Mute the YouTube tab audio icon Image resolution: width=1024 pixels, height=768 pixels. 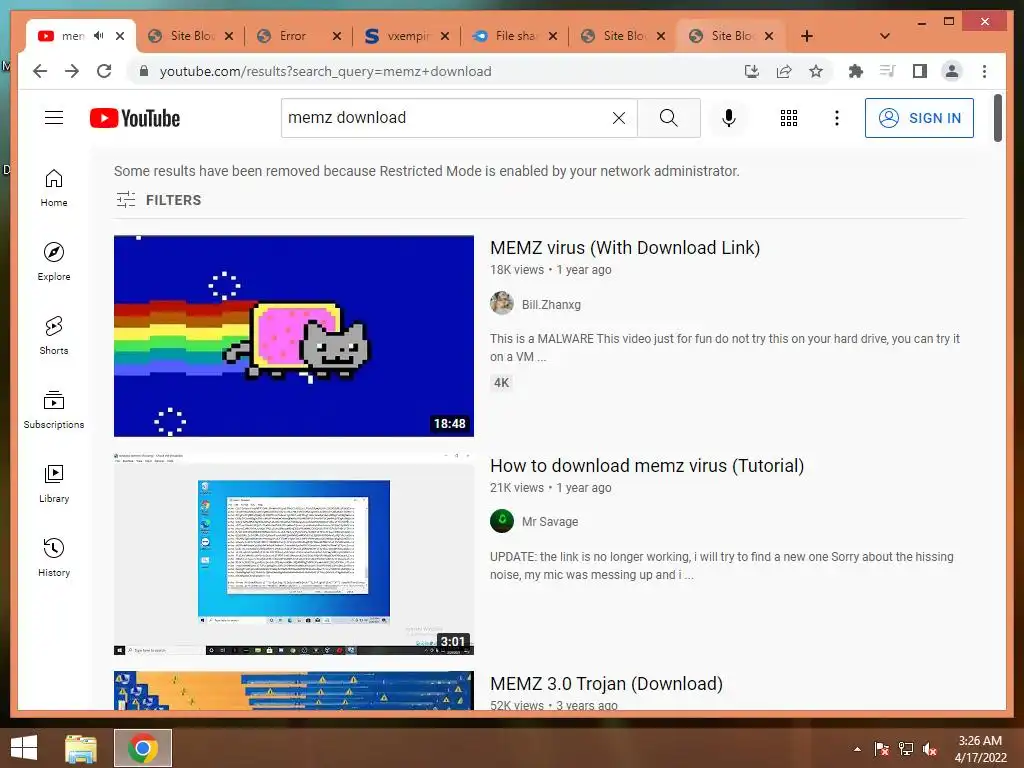(x=99, y=35)
